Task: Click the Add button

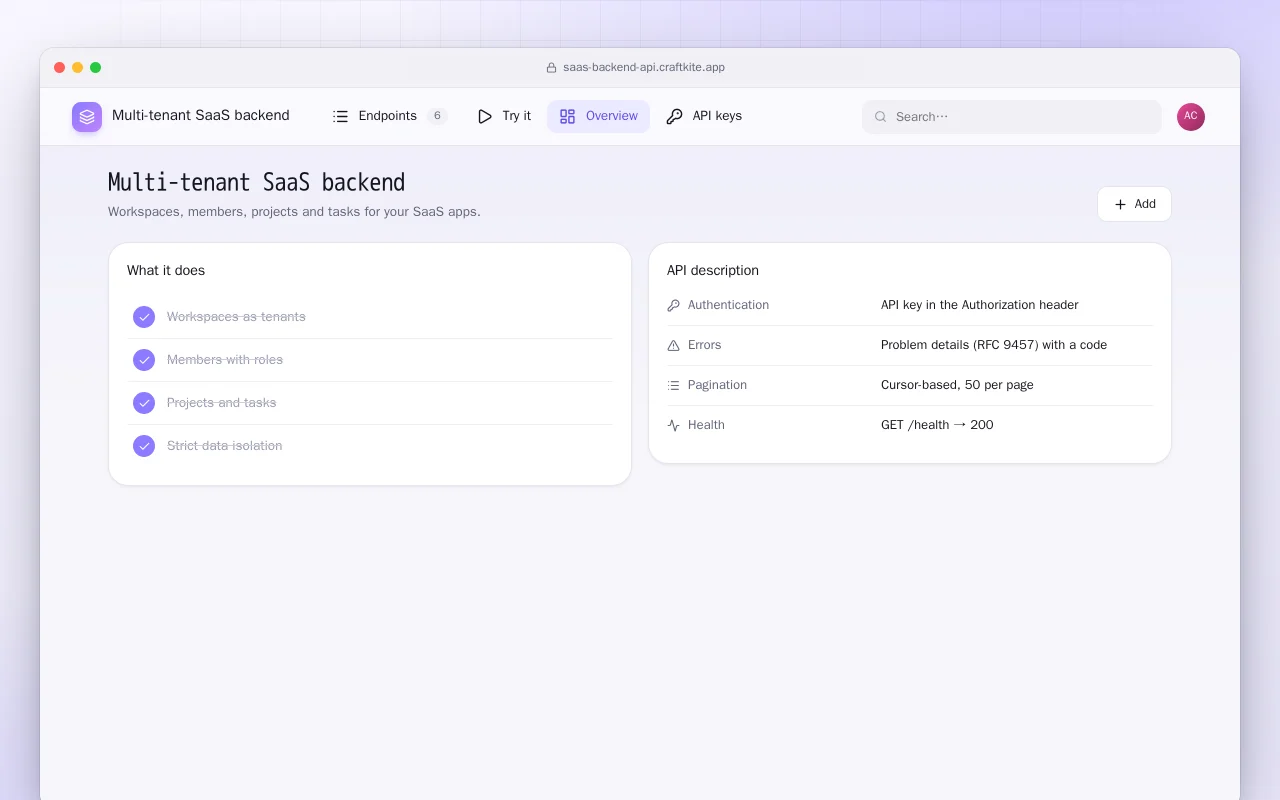Action: 1134,204
